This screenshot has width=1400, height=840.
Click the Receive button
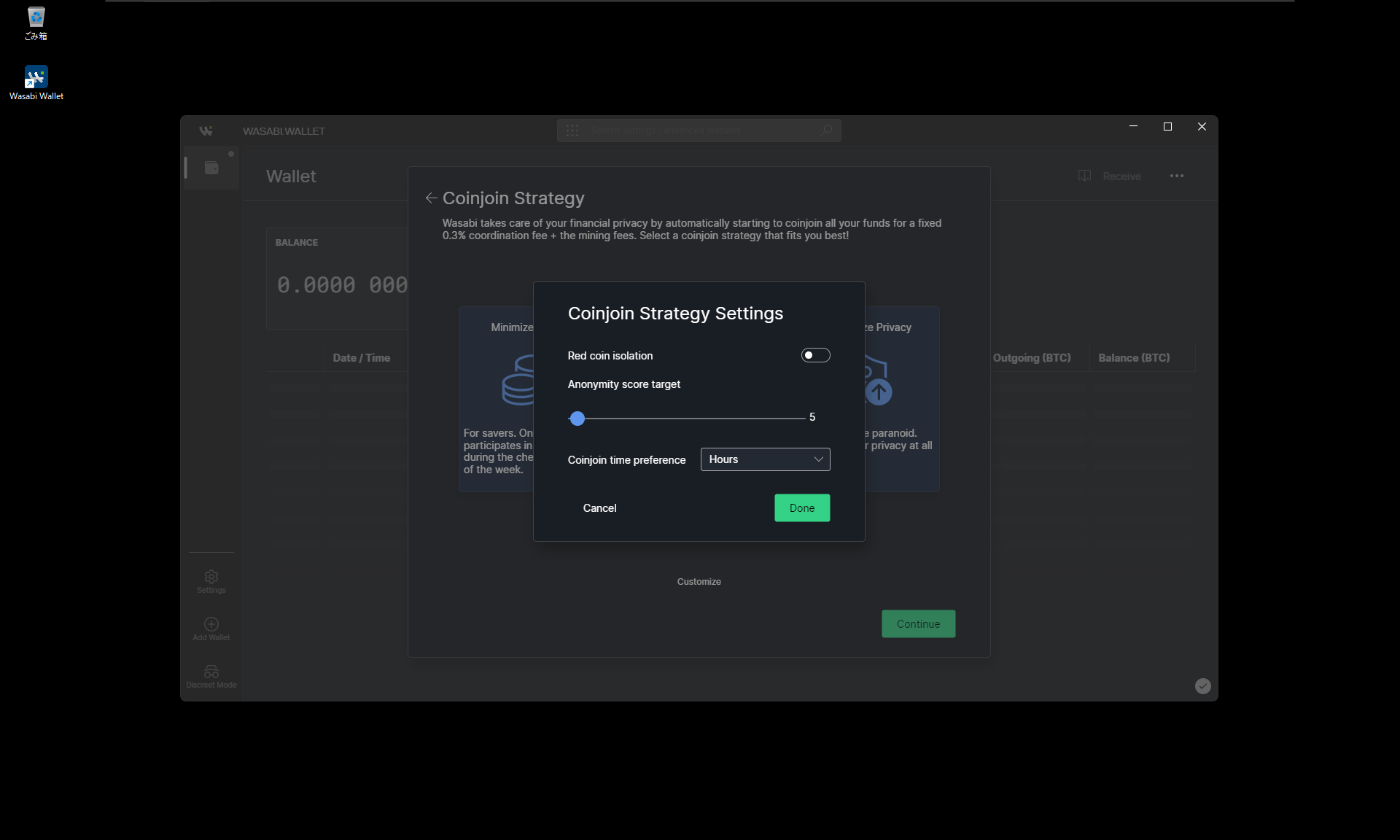(1110, 176)
